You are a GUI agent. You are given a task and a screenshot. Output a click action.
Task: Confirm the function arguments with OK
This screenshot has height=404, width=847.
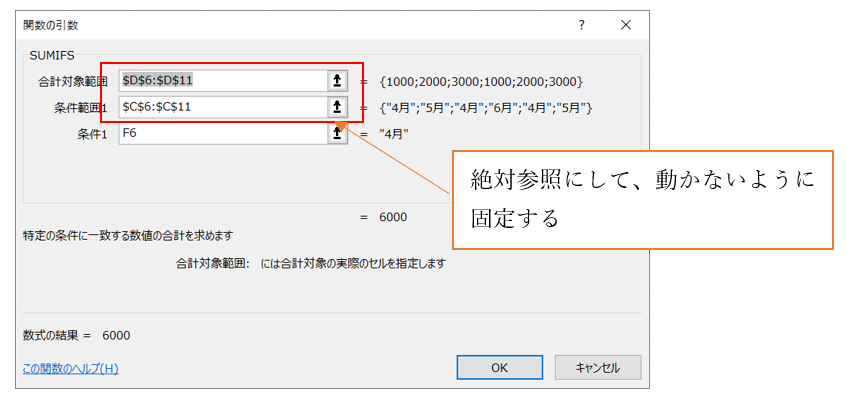click(499, 368)
